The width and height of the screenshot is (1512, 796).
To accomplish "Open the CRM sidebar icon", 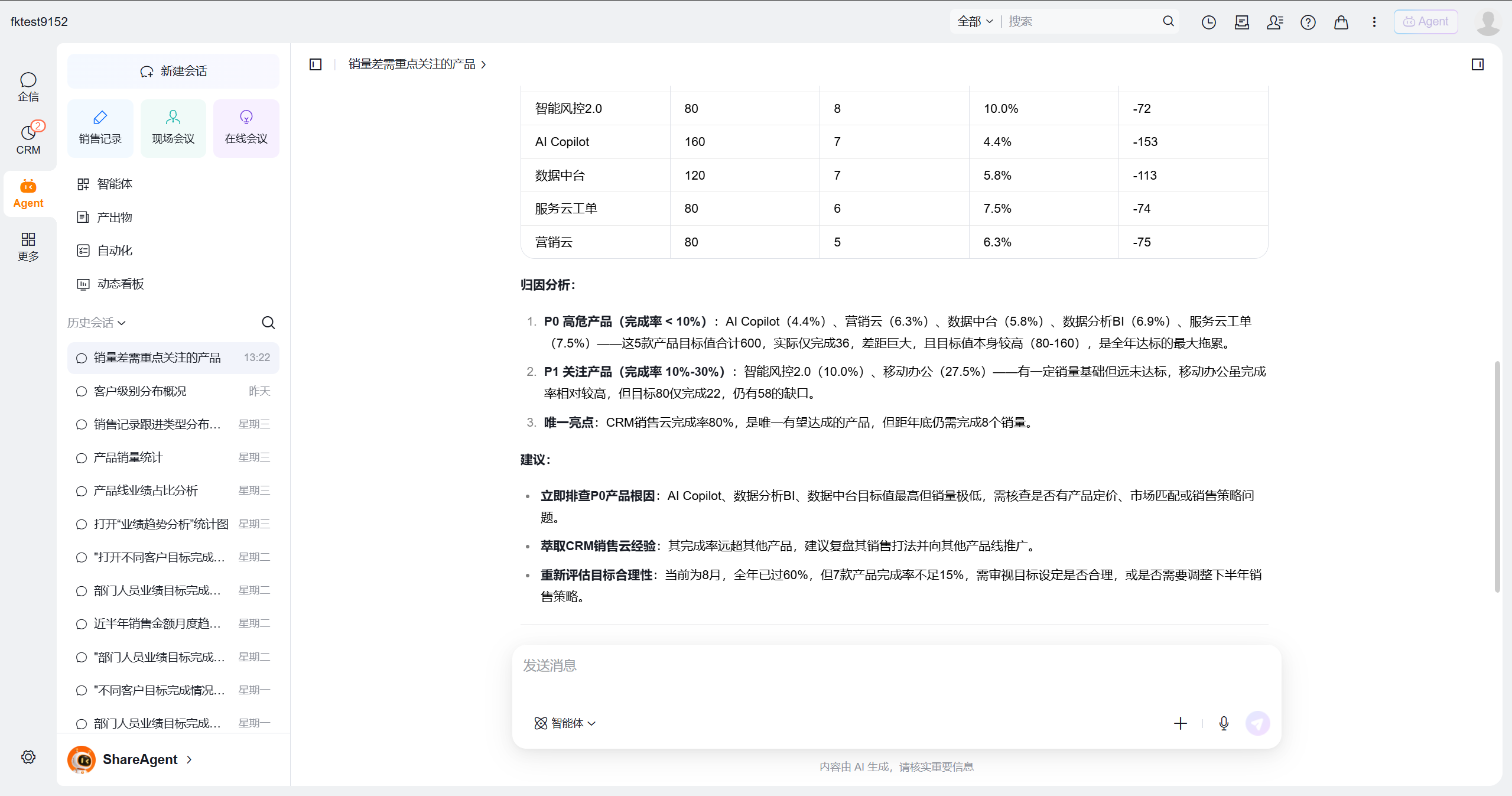I will coord(28,139).
